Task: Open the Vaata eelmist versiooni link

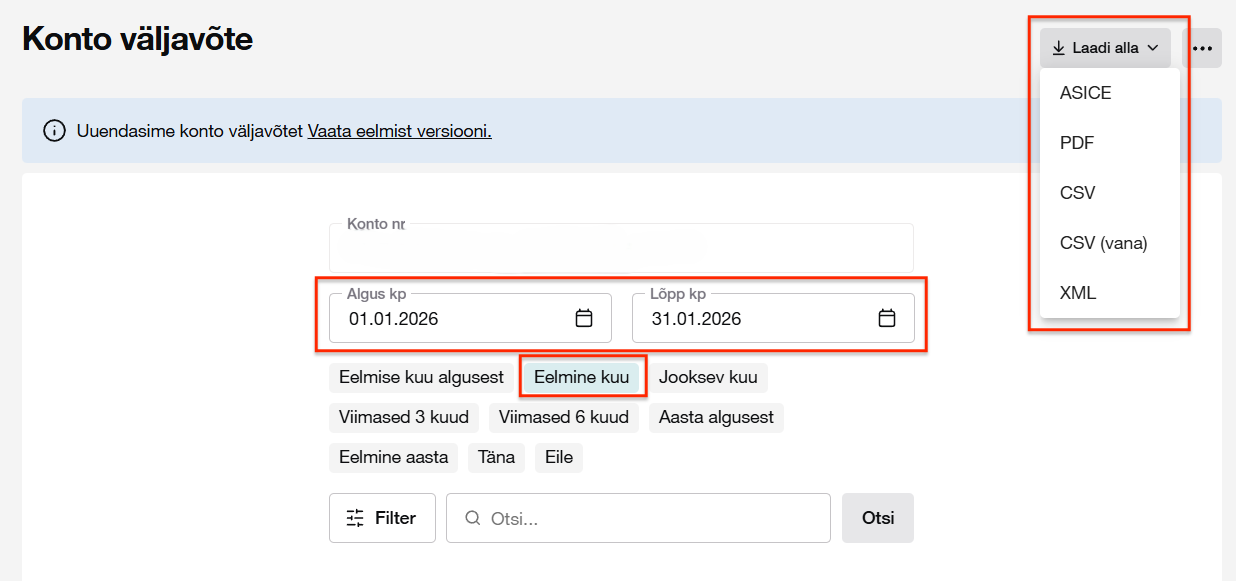Action: pyautogui.click(x=399, y=131)
